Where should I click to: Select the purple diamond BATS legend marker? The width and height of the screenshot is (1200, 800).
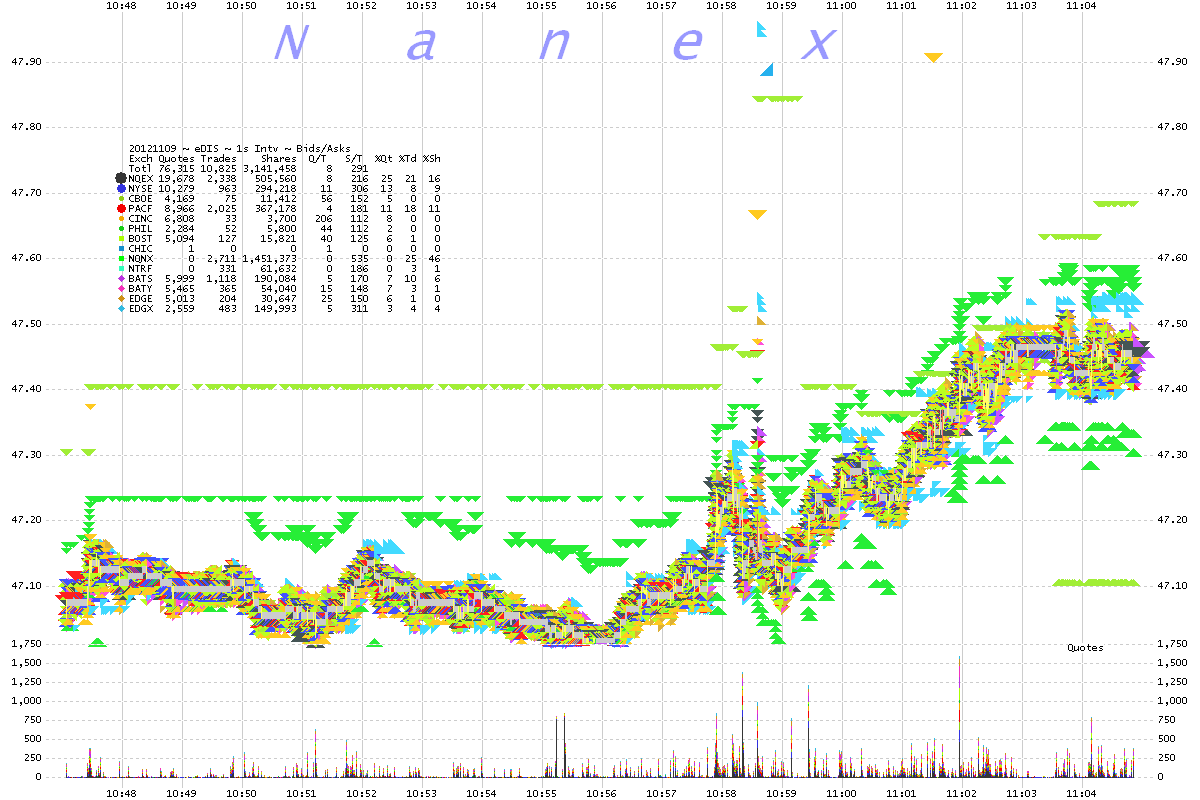point(121,278)
